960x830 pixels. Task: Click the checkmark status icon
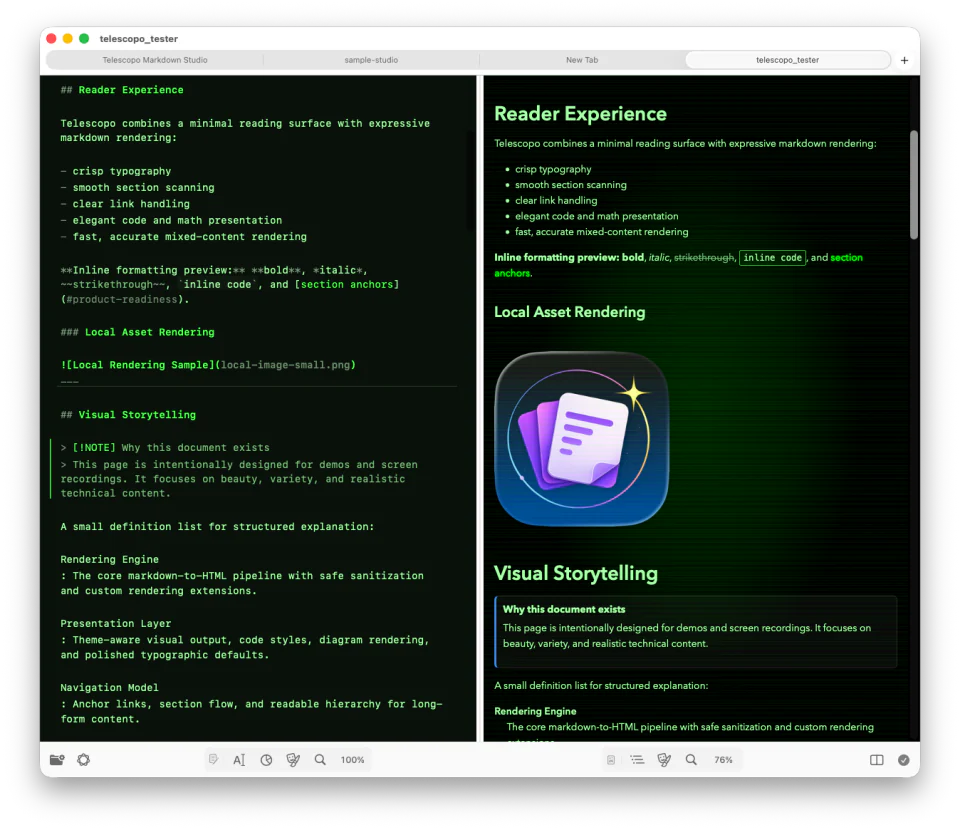tap(904, 760)
